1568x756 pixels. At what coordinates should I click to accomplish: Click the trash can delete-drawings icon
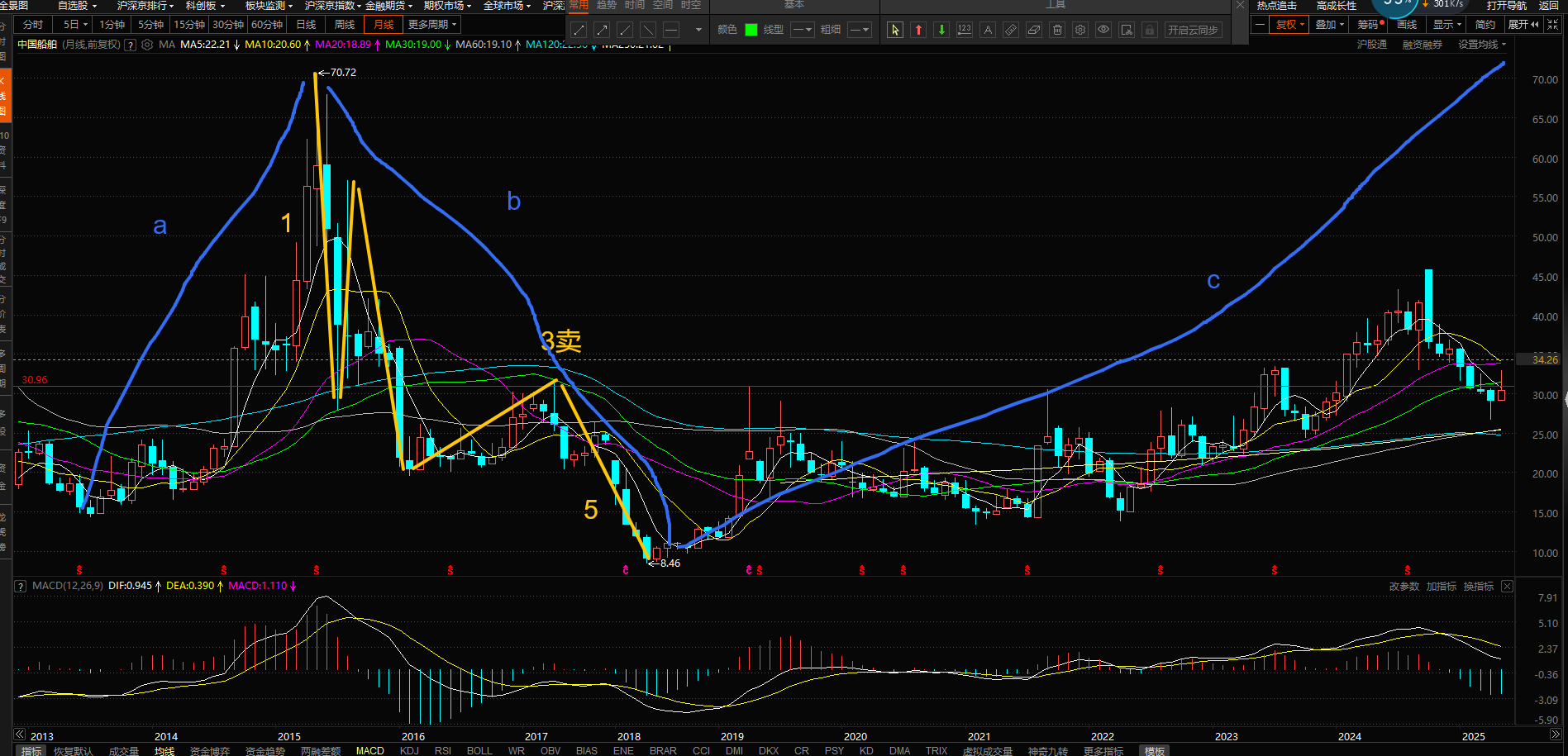click(x=1056, y=30)
